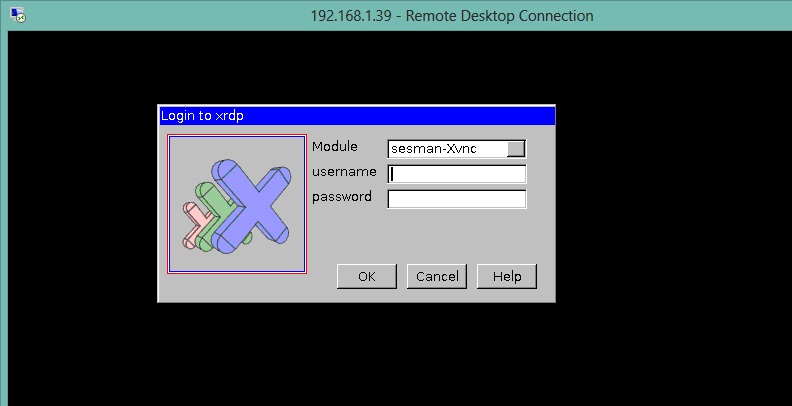Click the Module label text

click(x=334, y=147)
